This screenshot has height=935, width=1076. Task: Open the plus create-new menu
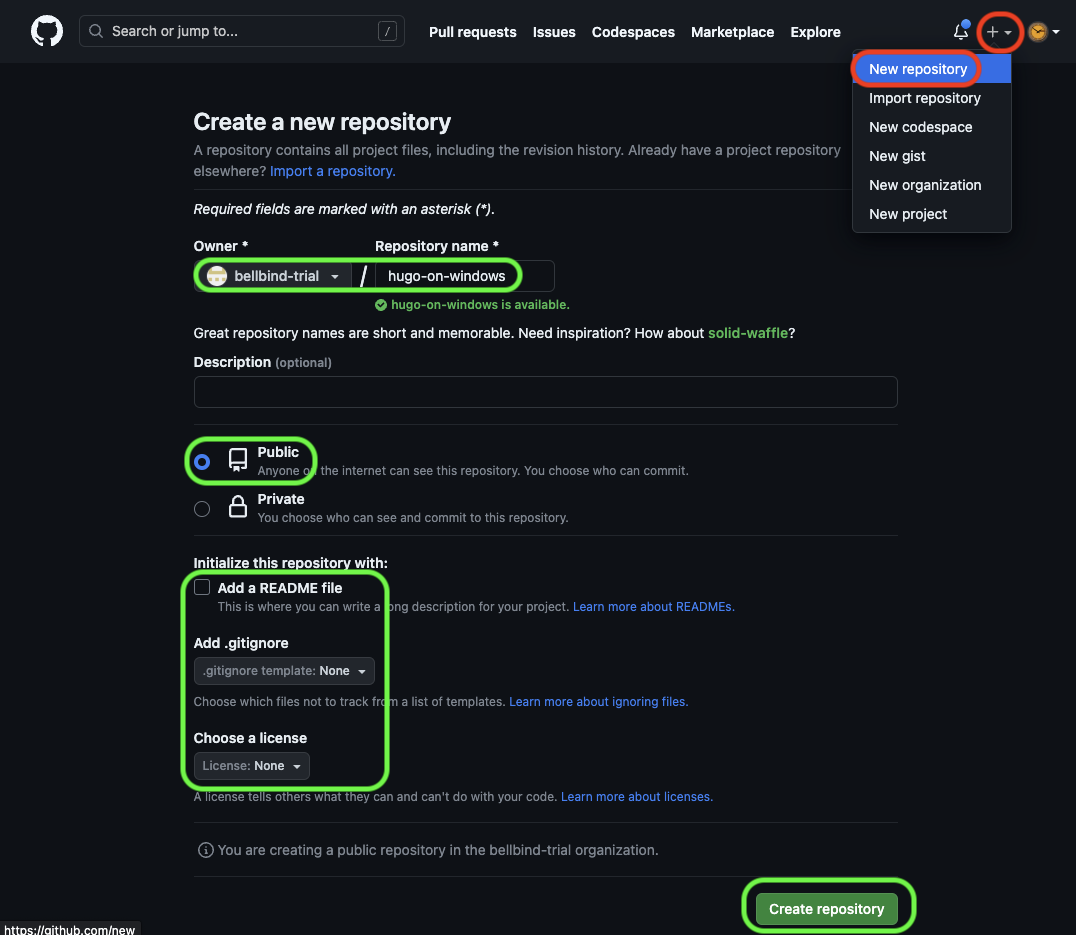click(998, 32)
